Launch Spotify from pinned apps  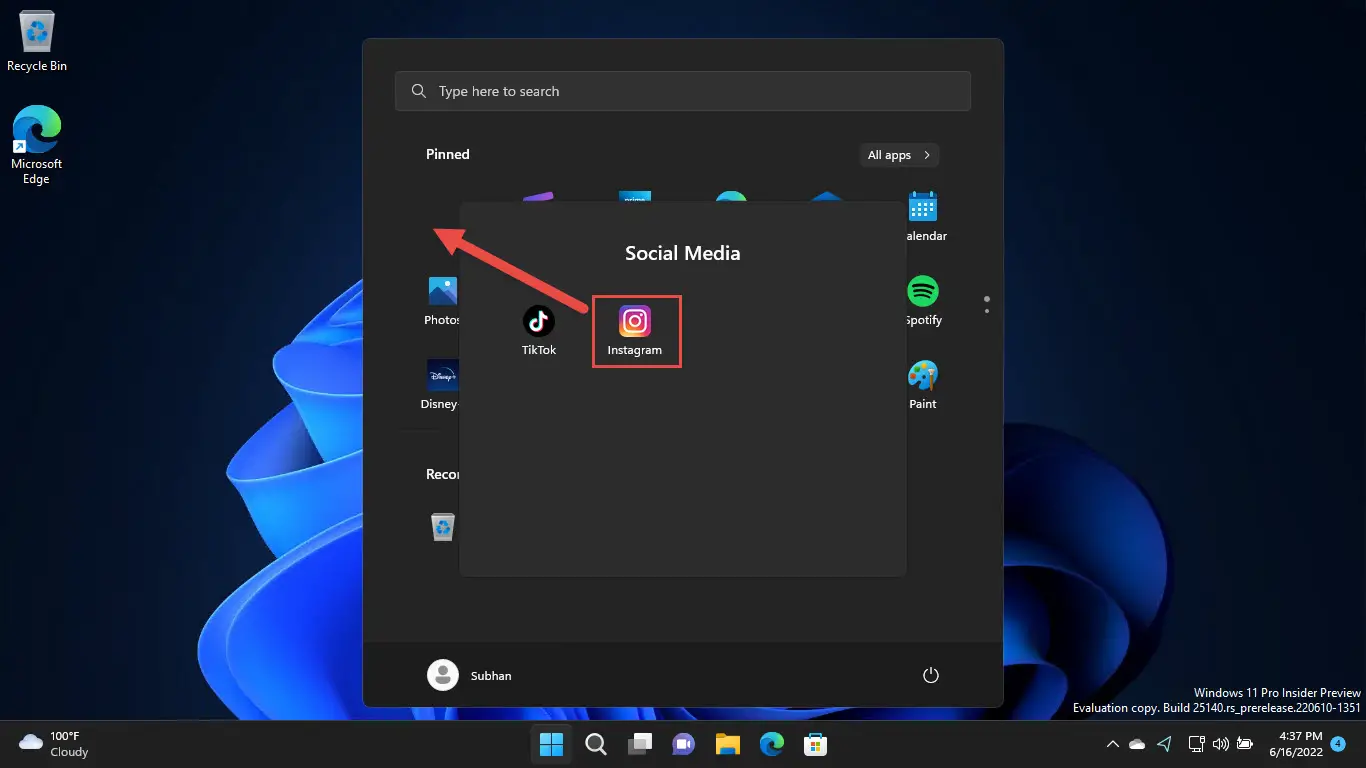[x=923, y=301]
